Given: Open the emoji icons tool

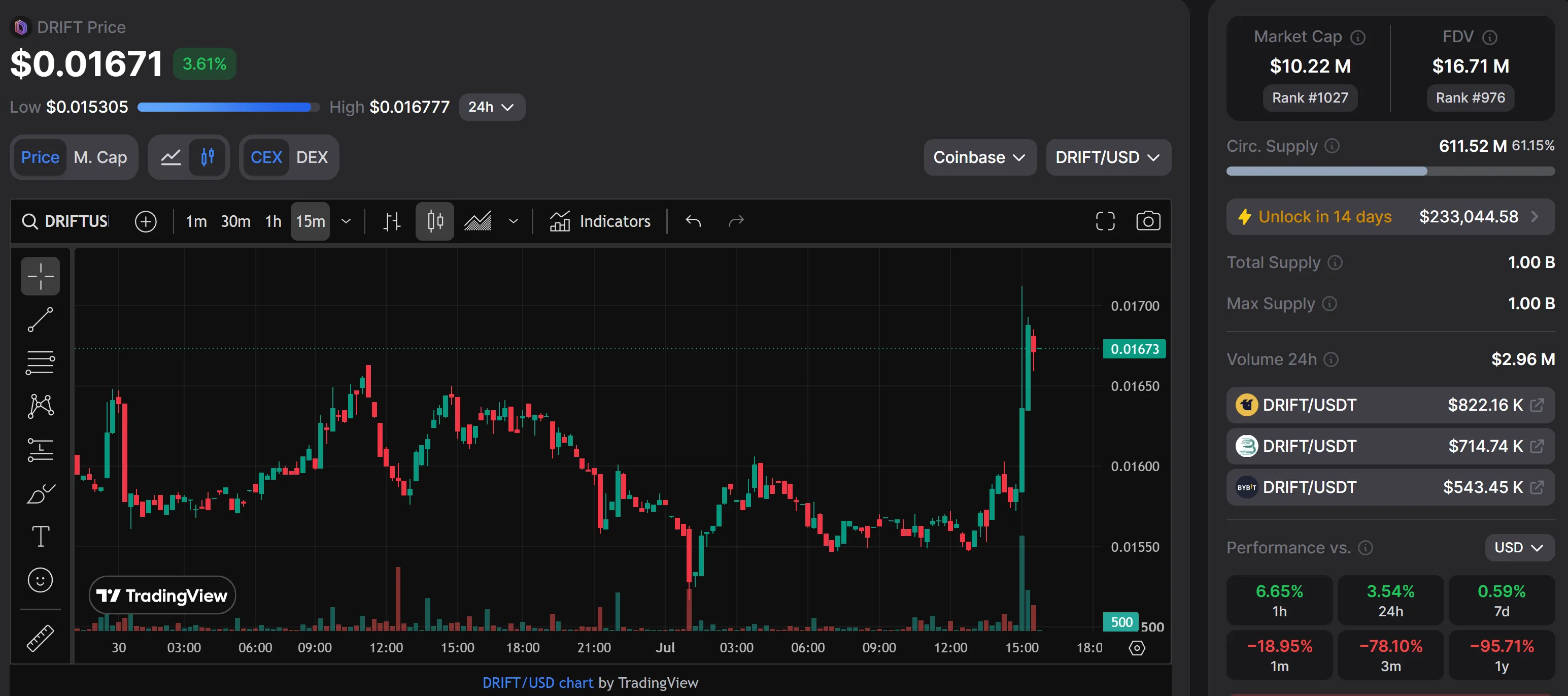Looking at the screenshot, I should 40,580.
